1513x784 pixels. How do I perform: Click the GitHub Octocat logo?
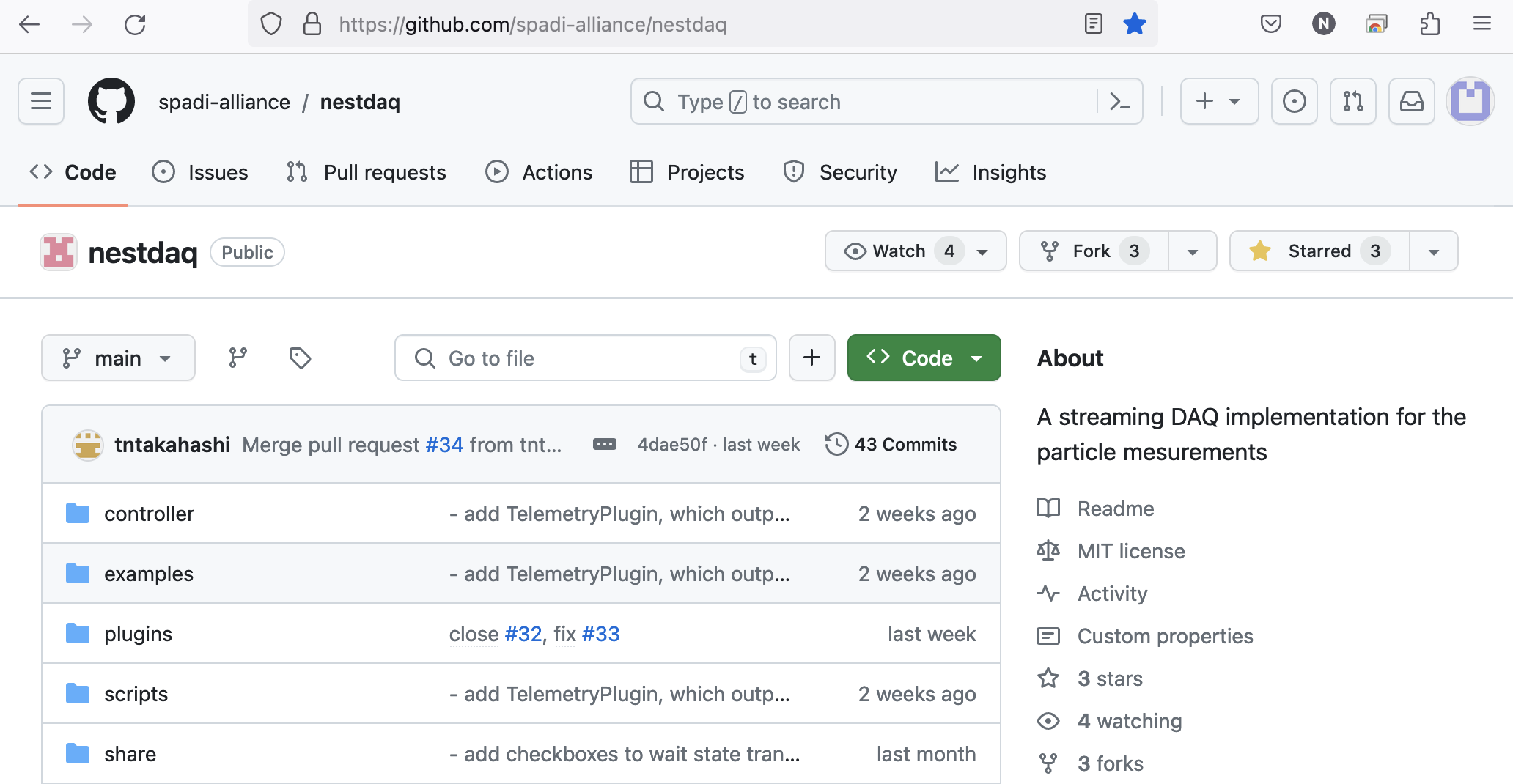(x=111, y=101)
